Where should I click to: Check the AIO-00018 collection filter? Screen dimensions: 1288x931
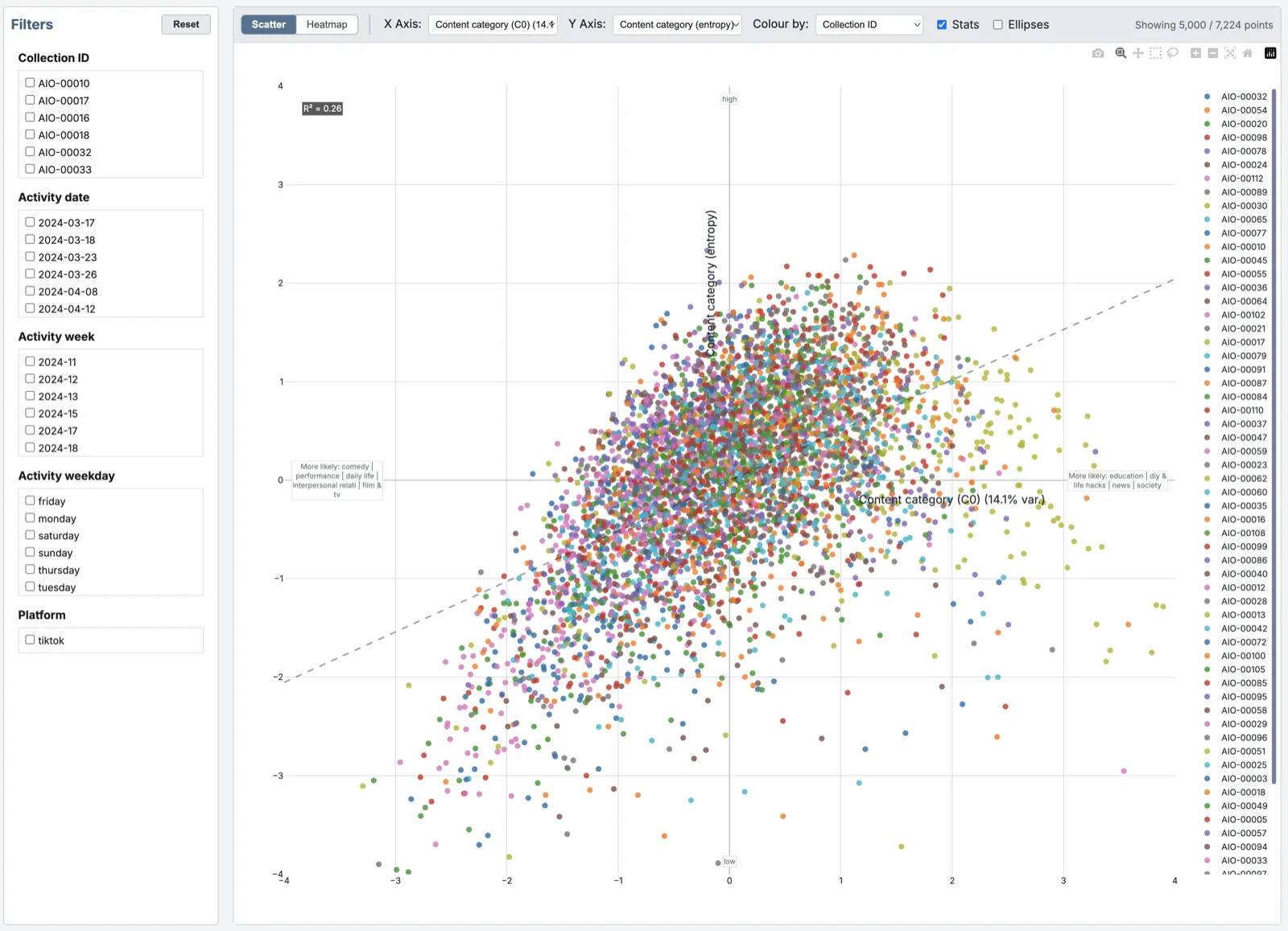coord(30,134)
